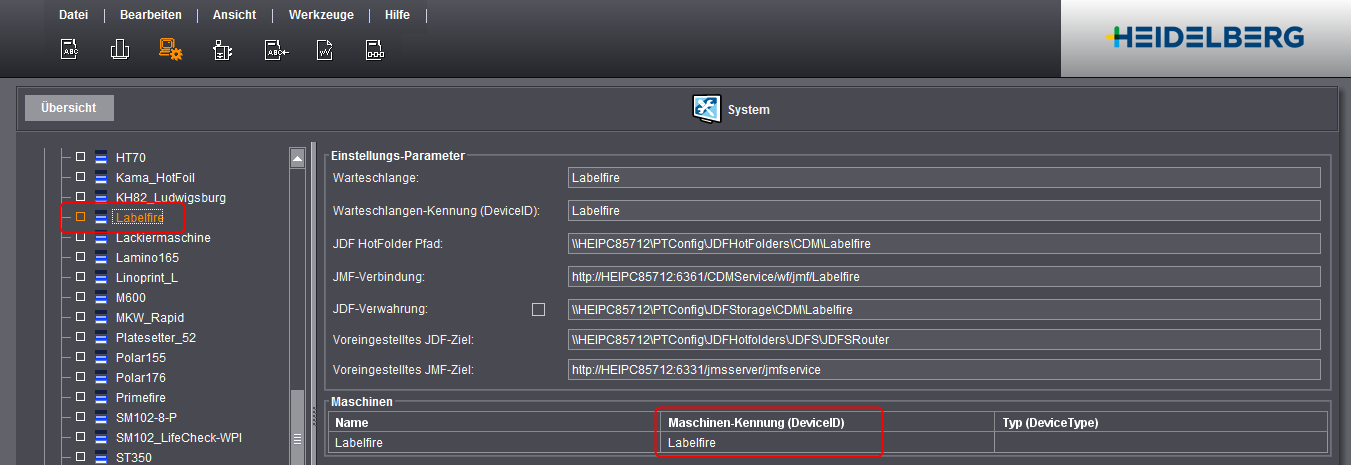Open the Hilfe menu

[397, 15]
